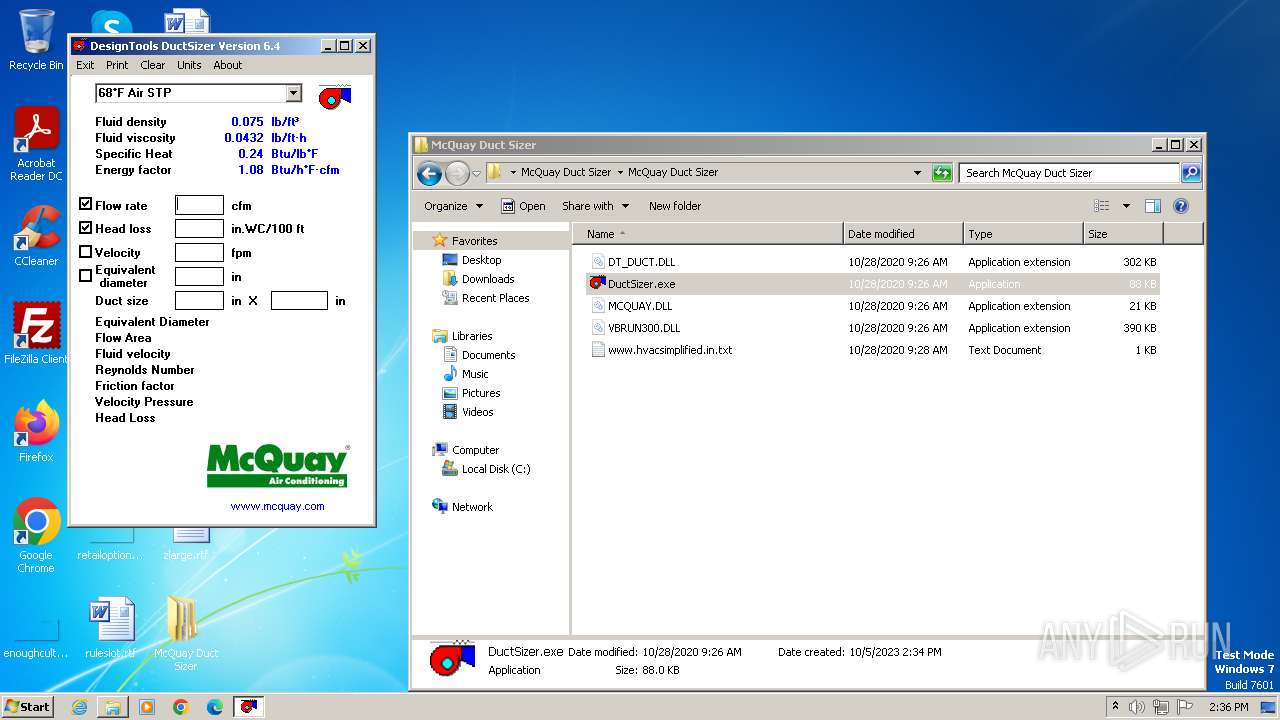The width and height of the screenshot is (1280, 720).
Task: Open the Clear menu in DuctSizer
Action: [153, 65]
